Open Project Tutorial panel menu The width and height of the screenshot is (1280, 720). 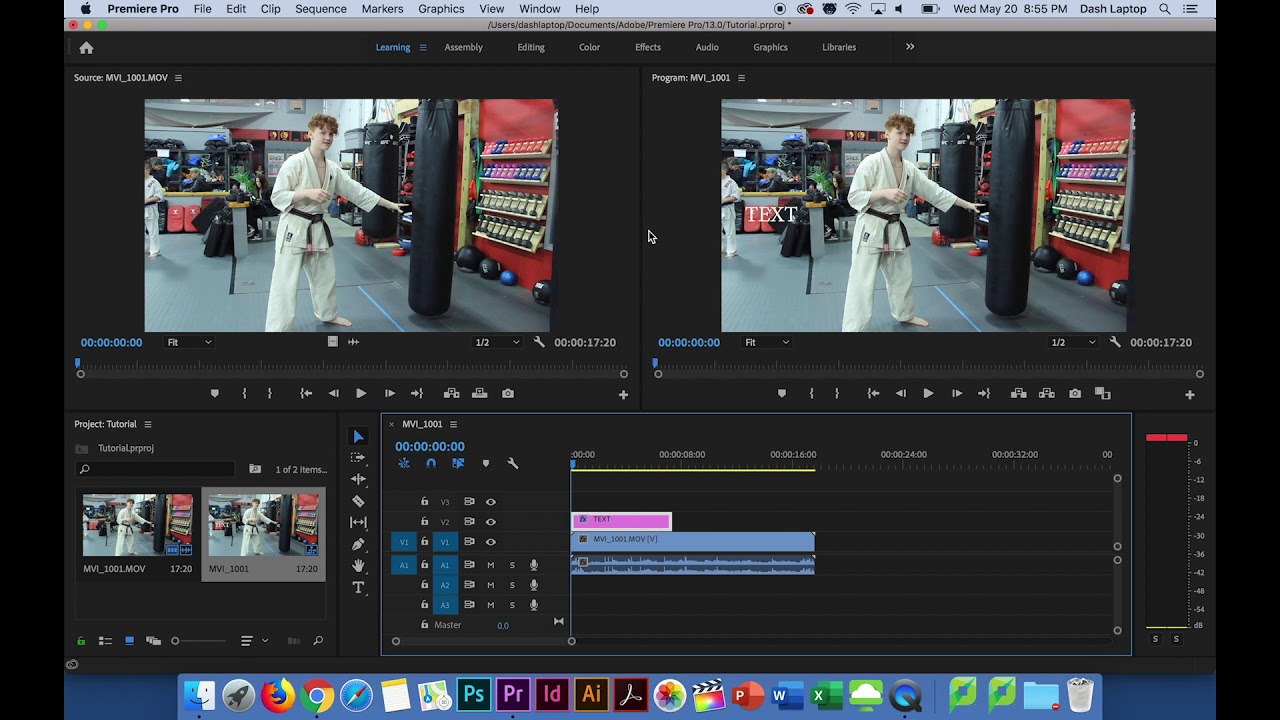pyautogui.click(x=148, y=424)
